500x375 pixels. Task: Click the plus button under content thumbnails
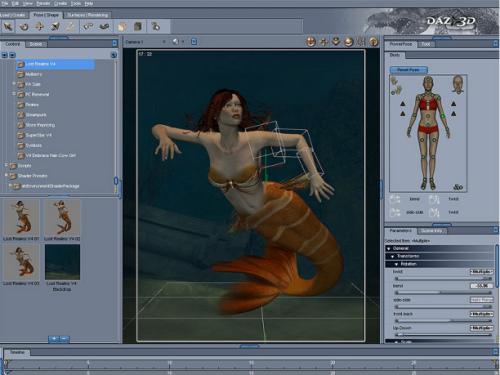pyautogui.click(x=54, y=339)
